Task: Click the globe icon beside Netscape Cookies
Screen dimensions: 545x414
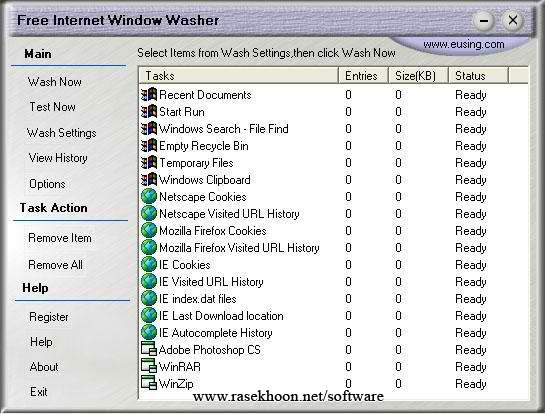Action: [149, 196]
